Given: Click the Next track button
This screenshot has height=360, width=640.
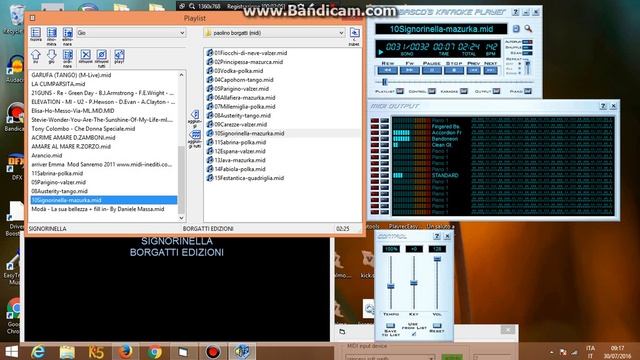Looking at the screenshot, I should click(x=491, y=70).
